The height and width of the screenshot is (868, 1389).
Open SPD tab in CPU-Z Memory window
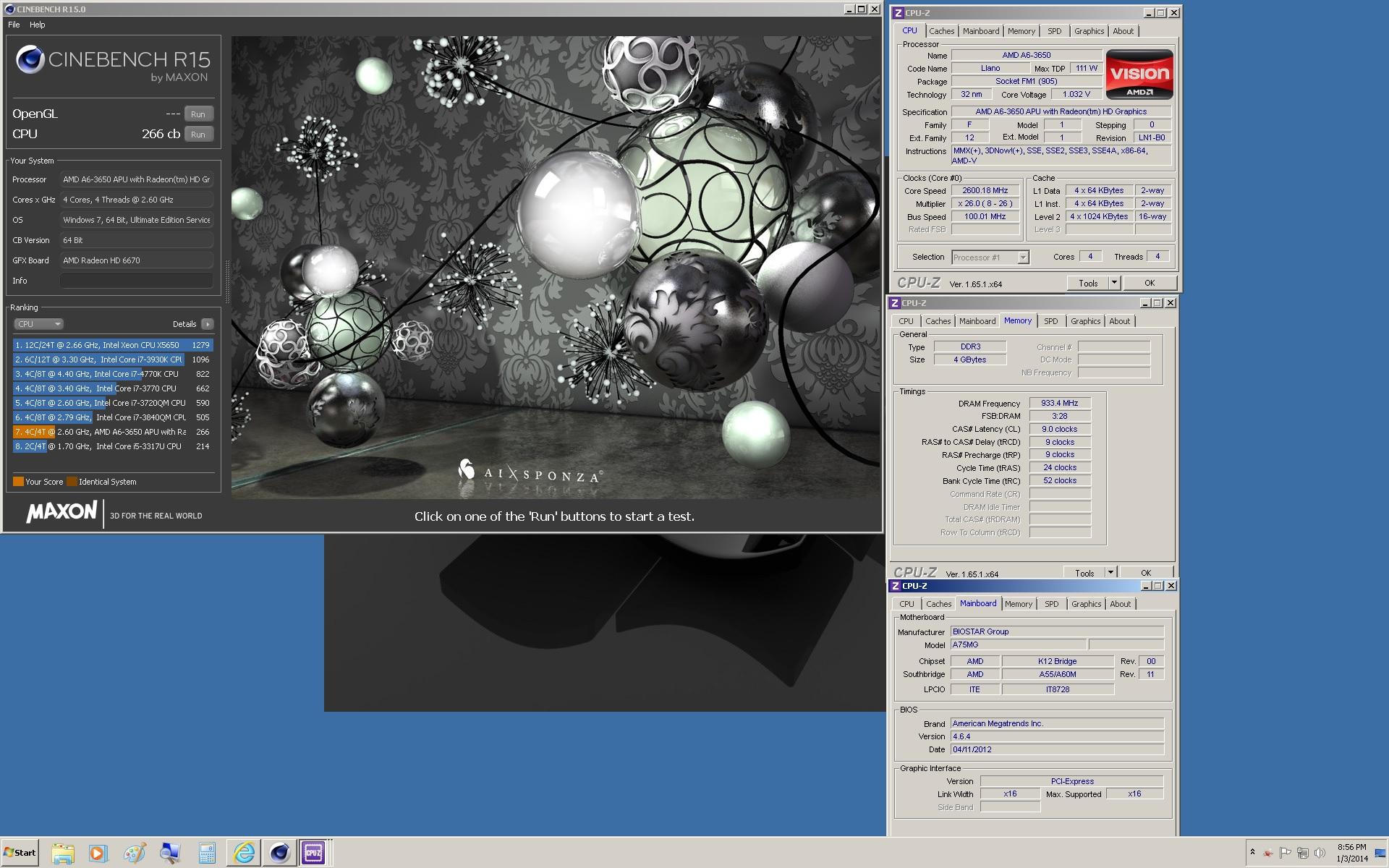click(x=1050, y=321)
